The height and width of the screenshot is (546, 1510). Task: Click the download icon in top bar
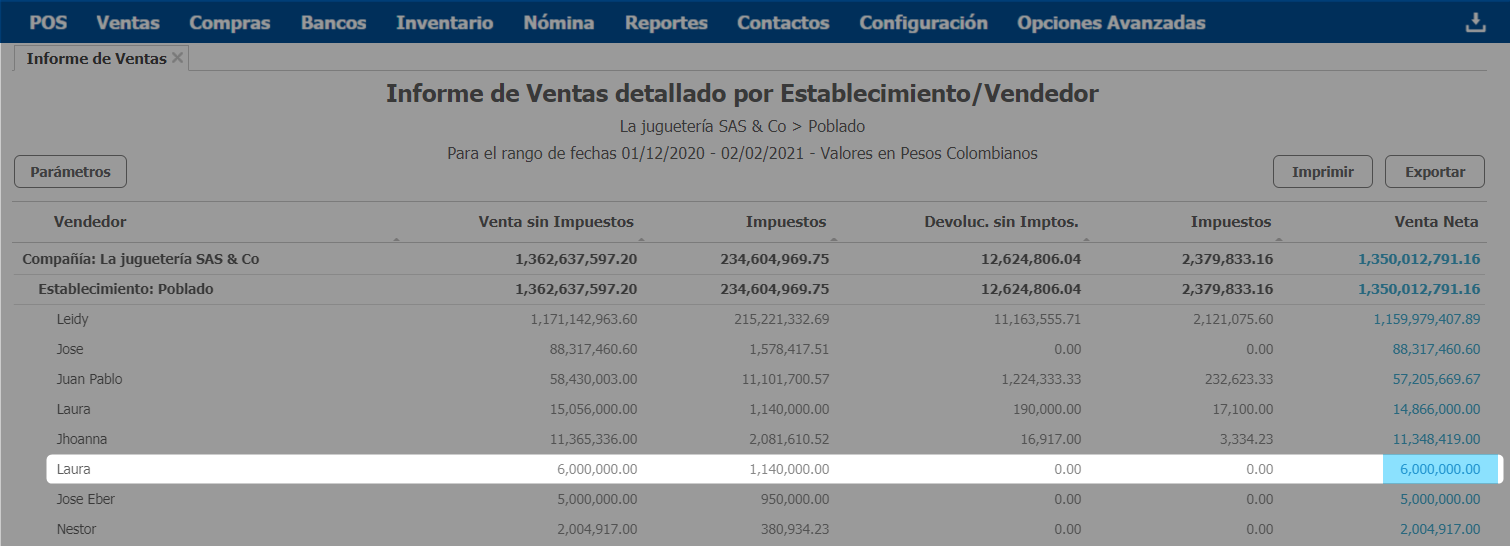(x=1475, y=23)
